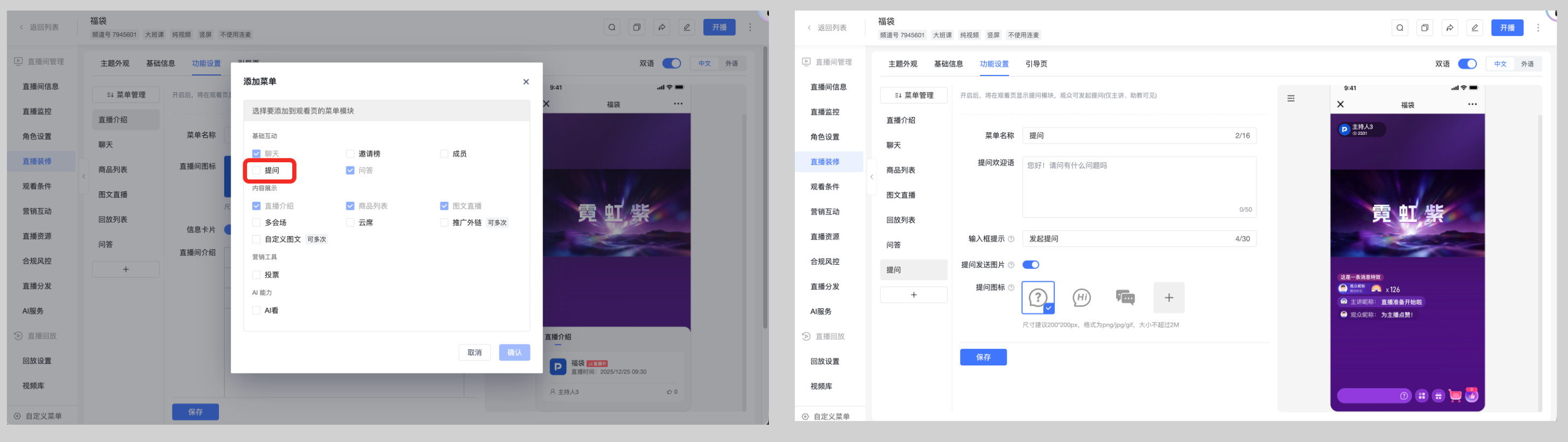
Task: Click the question input bar in phone preview
Action: pos(1374,396)
